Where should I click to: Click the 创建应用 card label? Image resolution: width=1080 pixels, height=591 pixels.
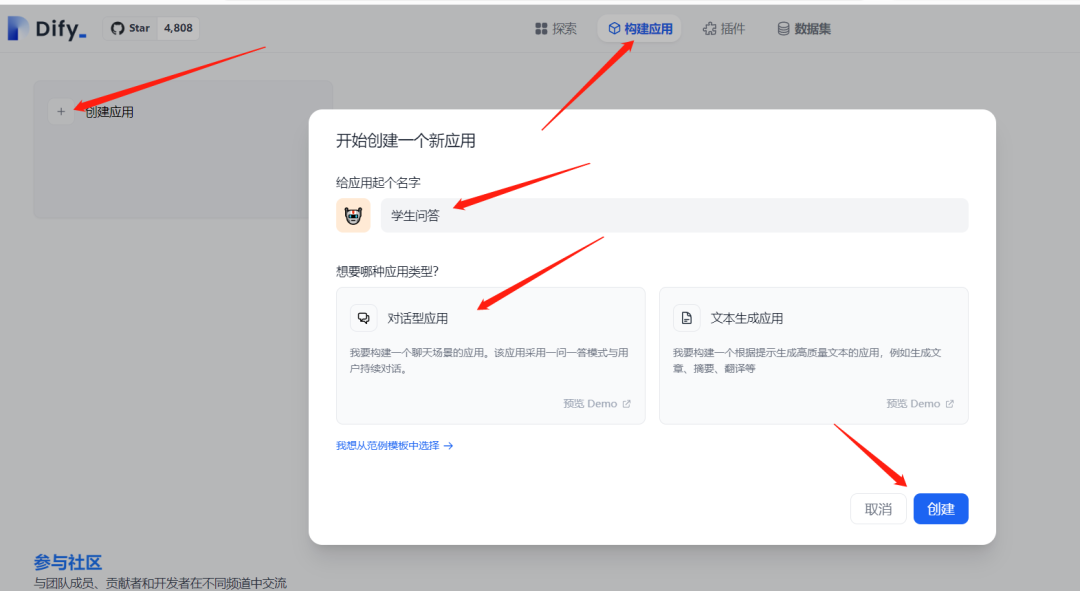click(110, 112)
